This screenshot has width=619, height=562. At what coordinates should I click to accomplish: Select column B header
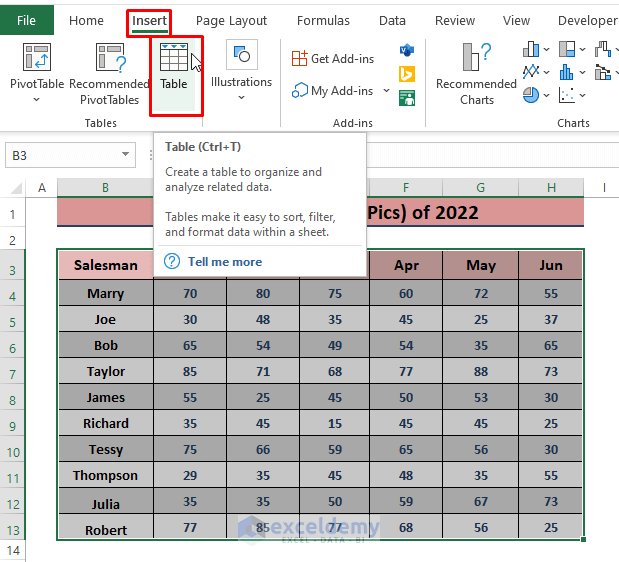click(105, 187)
